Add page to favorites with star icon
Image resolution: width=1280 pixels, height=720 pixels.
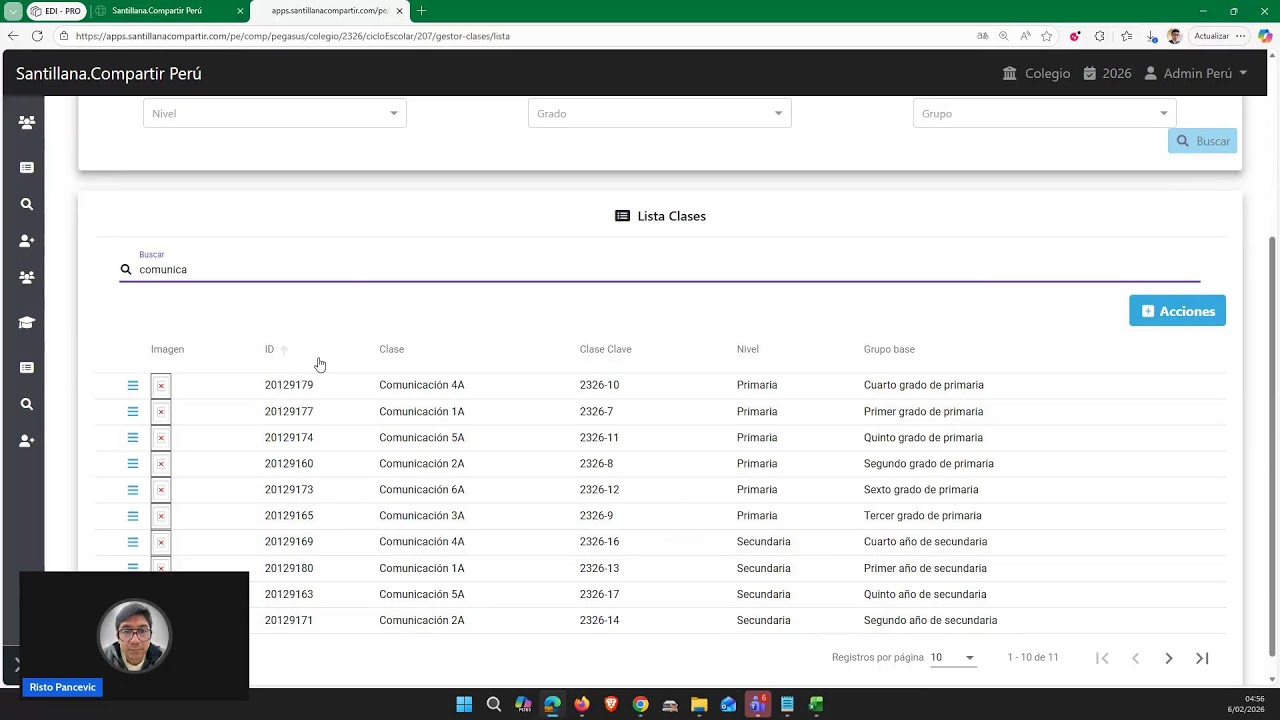[1047, 36]
